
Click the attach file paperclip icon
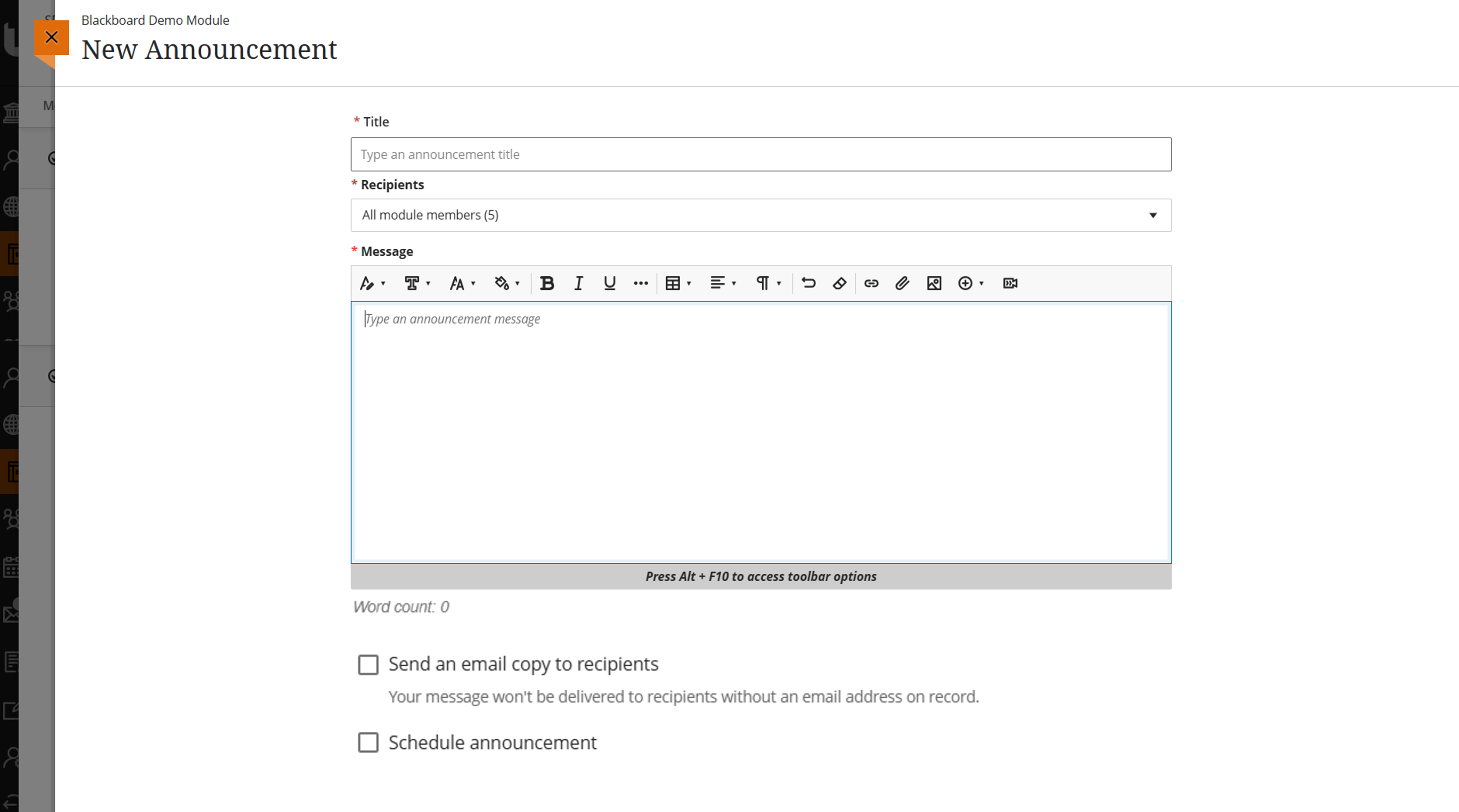902,283
